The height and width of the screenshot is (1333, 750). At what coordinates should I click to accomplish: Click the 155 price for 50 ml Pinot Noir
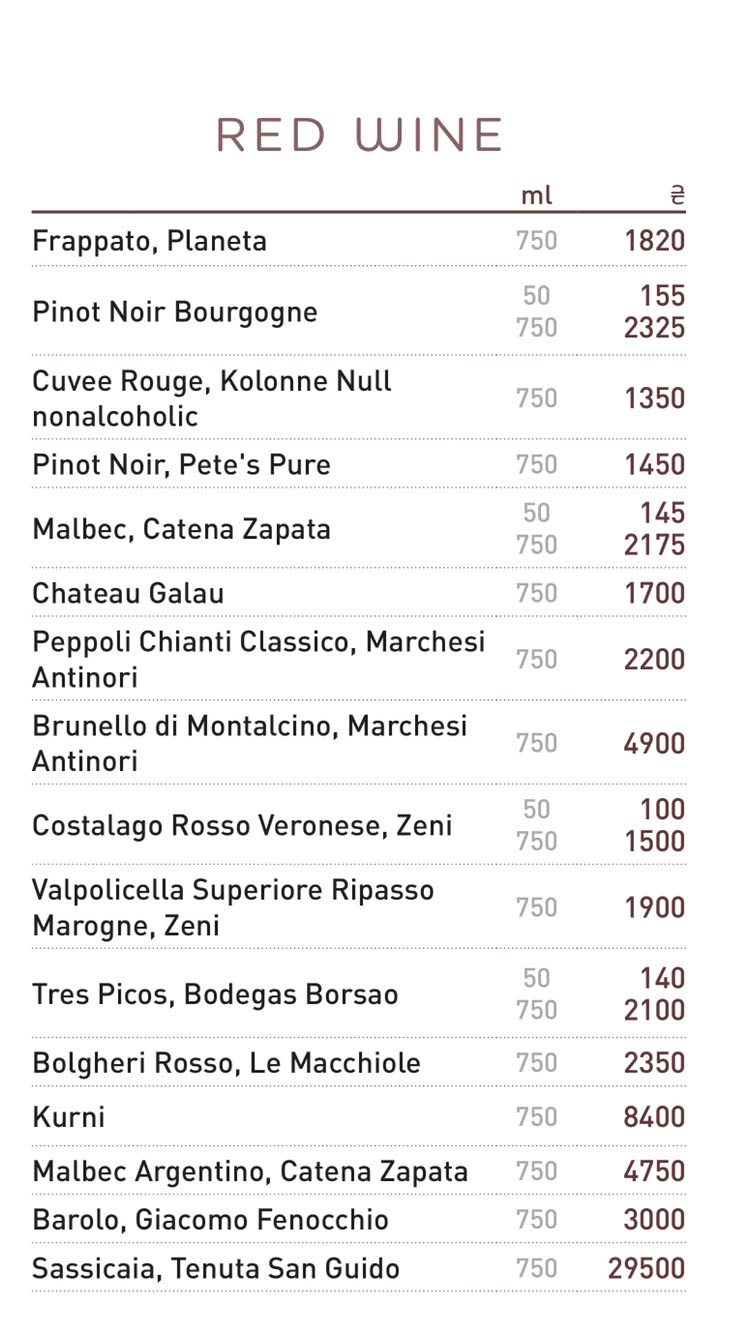pos(663,295)
